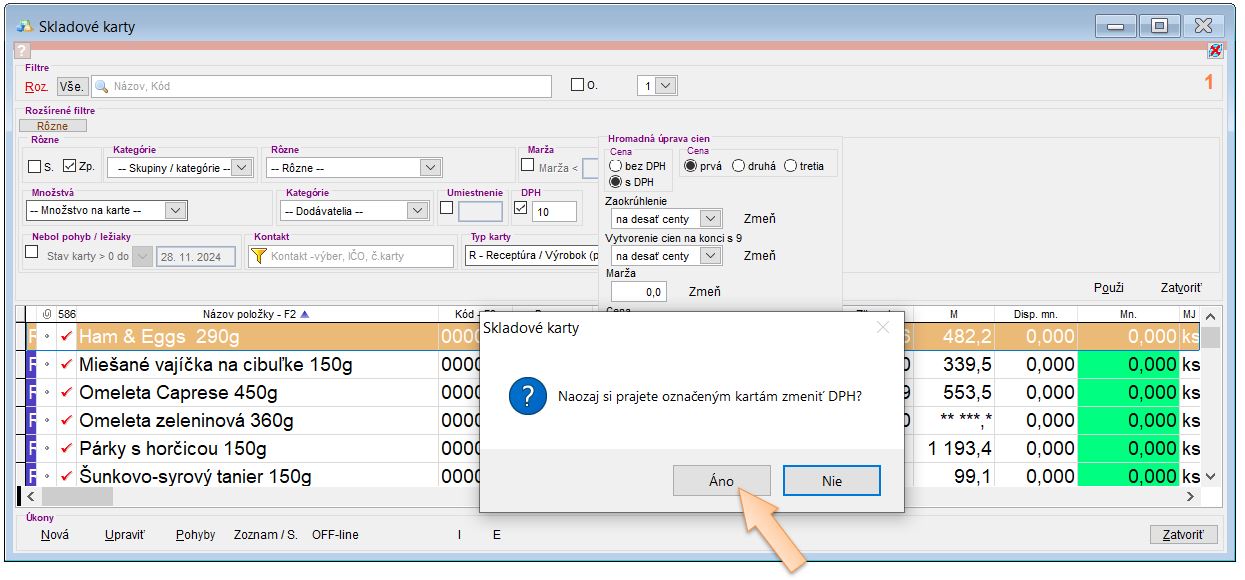The width and height of the screenshot is (1245, 580).
Task: Open the Skupiny / kategórie dropdown
Action: tap(242, 168)
